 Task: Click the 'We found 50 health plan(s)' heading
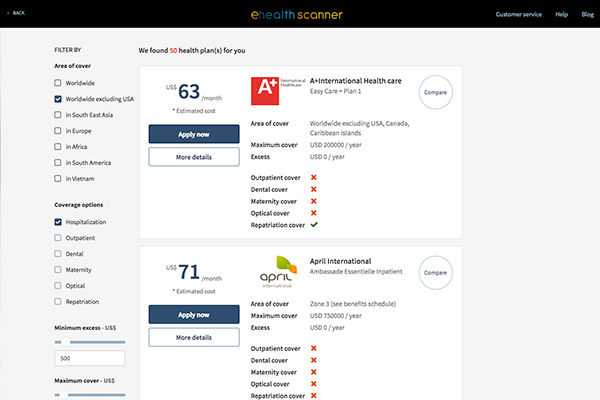(192, 50)
